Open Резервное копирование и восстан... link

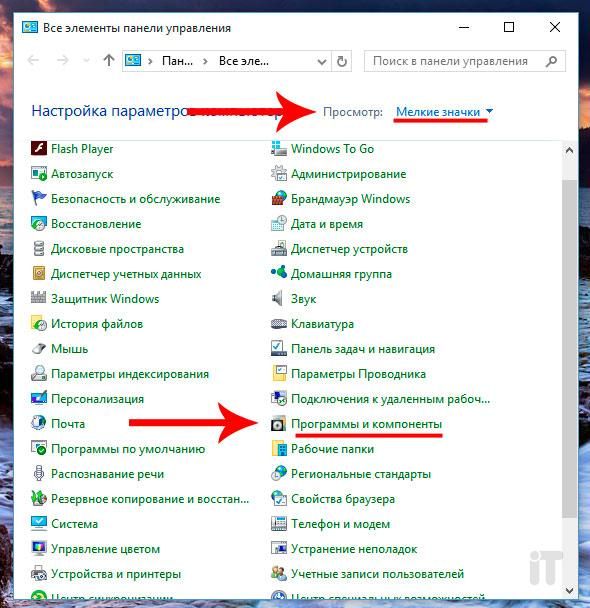(x=150, y=499)
